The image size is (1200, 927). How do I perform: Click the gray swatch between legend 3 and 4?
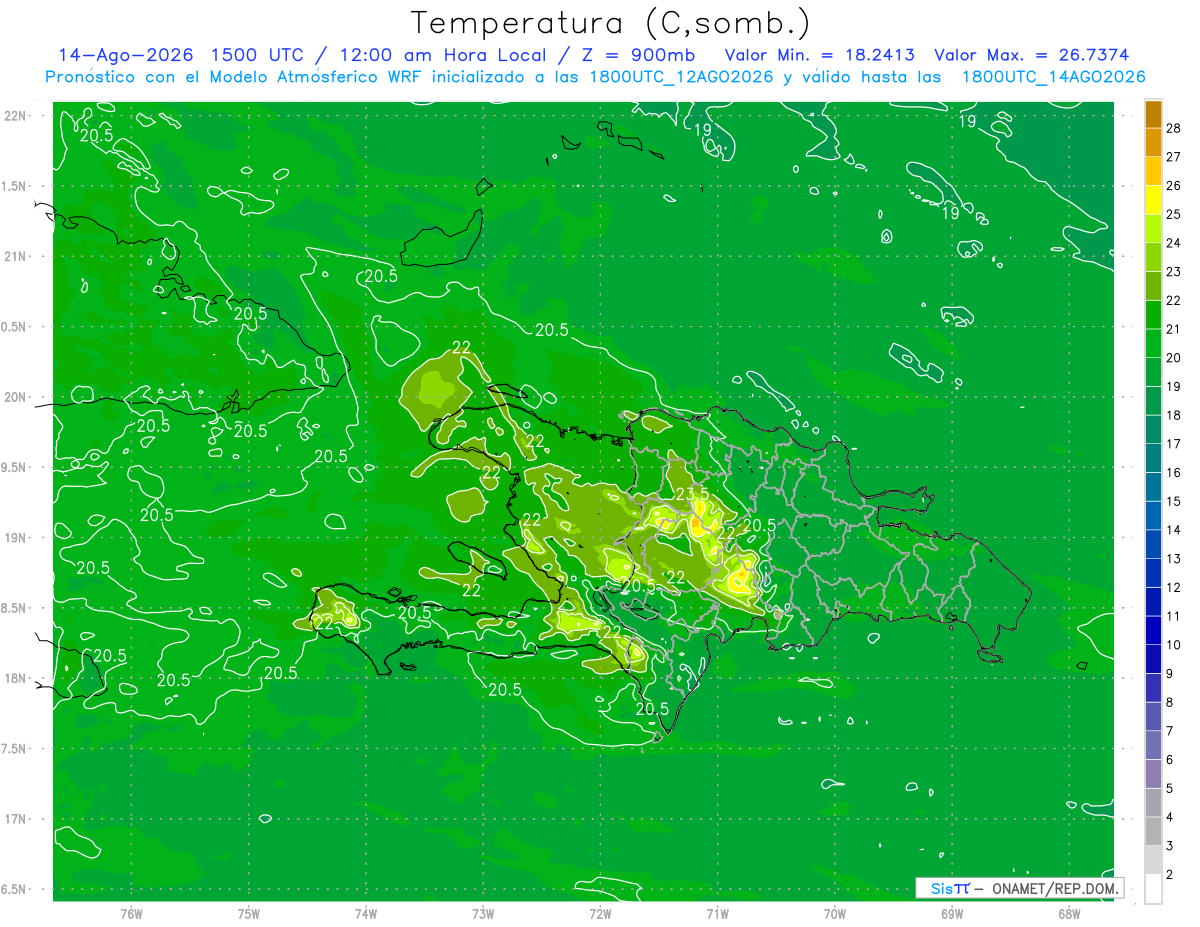[1153, 832]
